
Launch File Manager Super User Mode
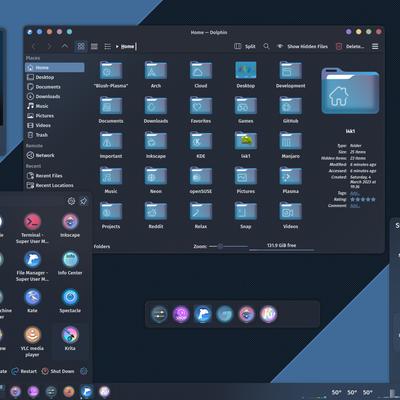click(x=32, y=266)
